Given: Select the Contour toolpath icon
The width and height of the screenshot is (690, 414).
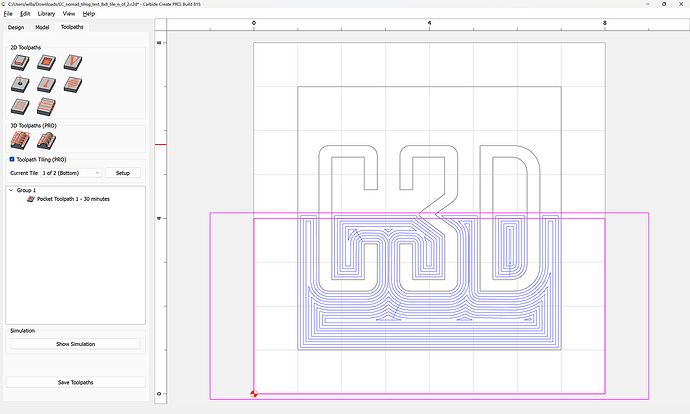Looking at the screenshot, I should tap(20, 62).
